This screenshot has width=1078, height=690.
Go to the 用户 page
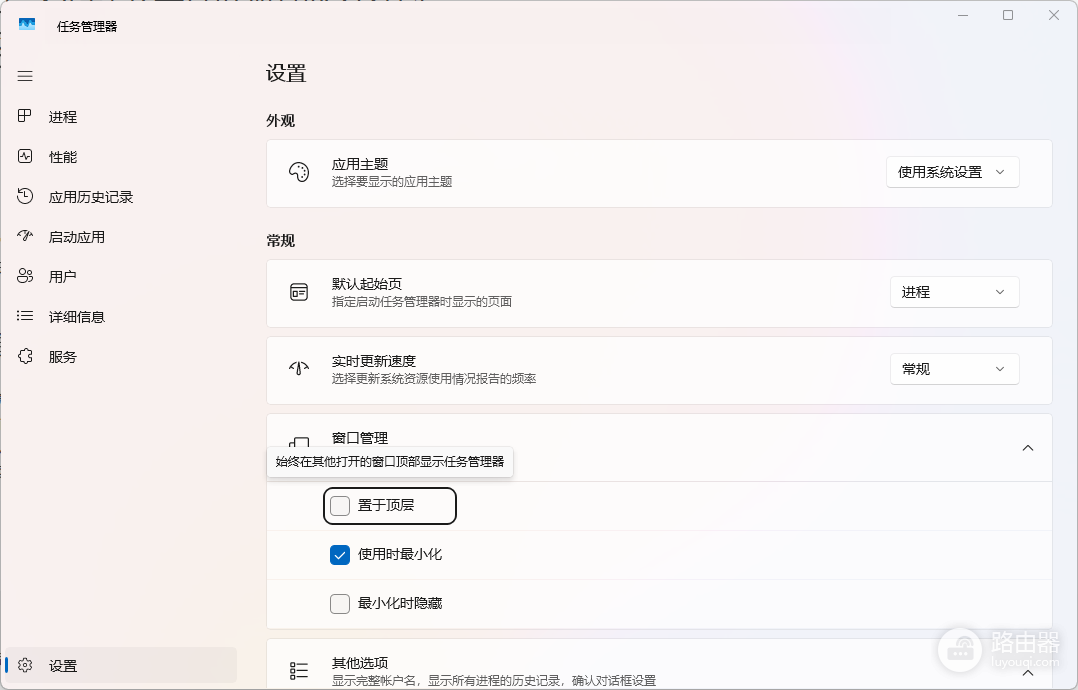(x=121, y=276)
